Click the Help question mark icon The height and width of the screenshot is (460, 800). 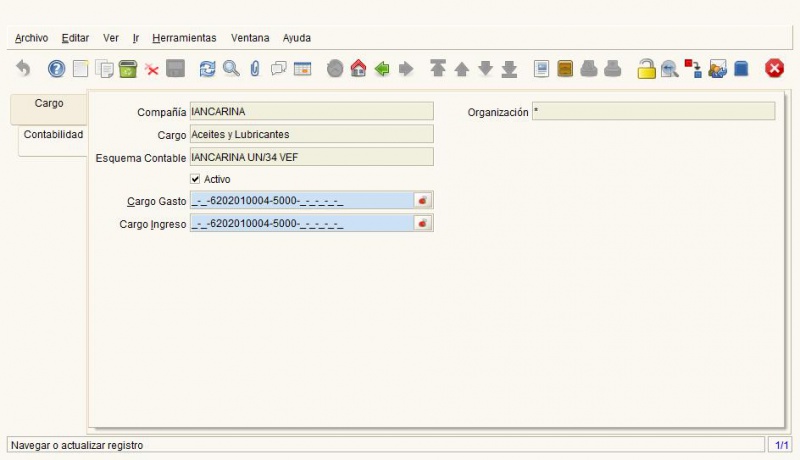click(56, 69)
